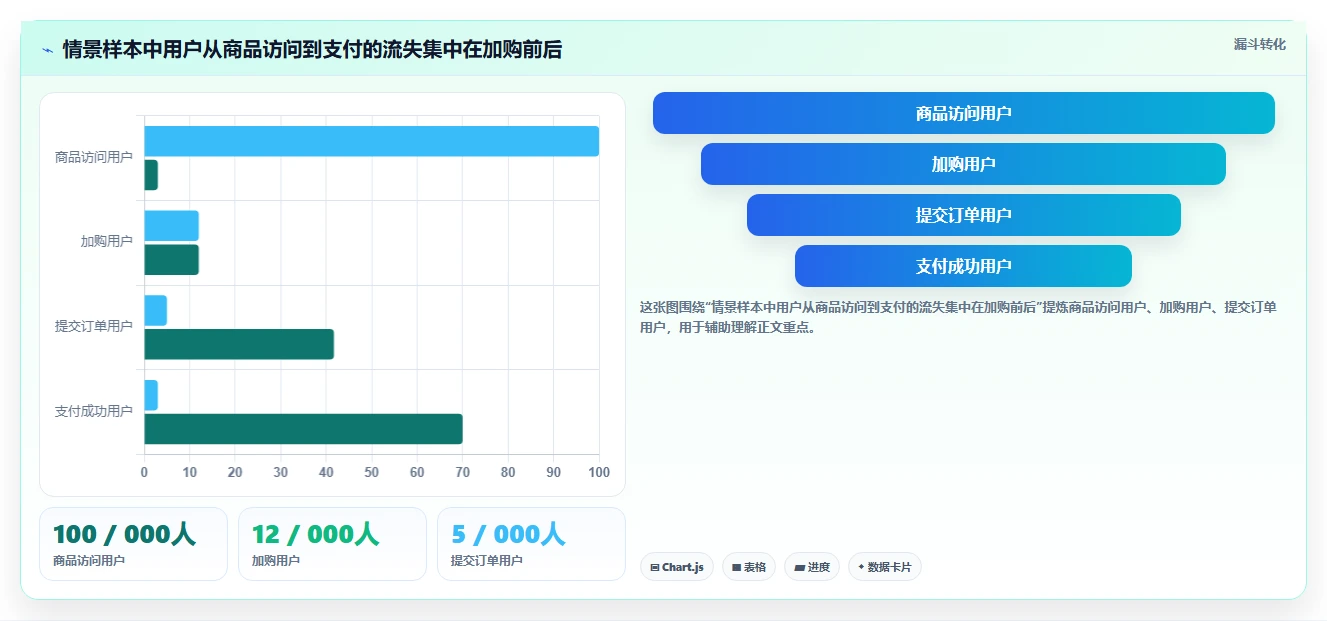This screenshot has width=1327, height=621.
Task: Click the 商品访问用户 y-axis label
Action: tap(94, 157)
